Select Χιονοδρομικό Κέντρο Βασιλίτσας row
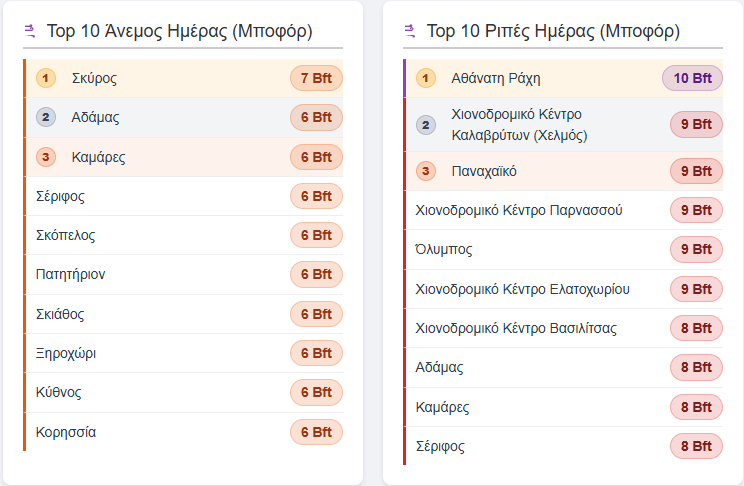 (x=565, y=328)
